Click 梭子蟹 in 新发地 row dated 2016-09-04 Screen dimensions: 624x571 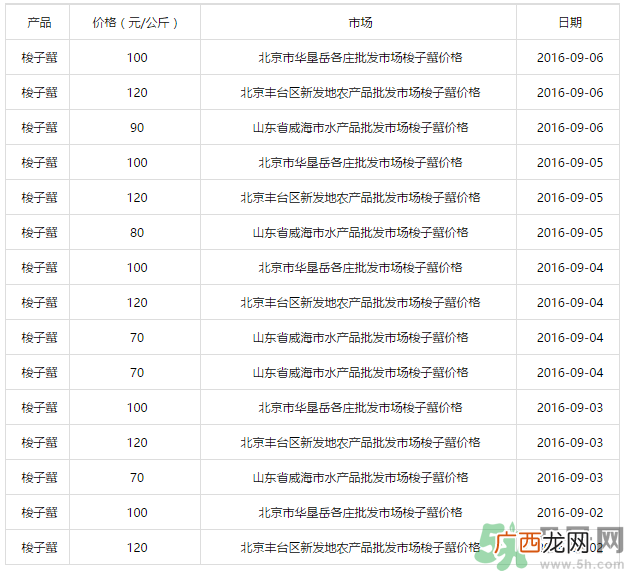pos(39,303)
